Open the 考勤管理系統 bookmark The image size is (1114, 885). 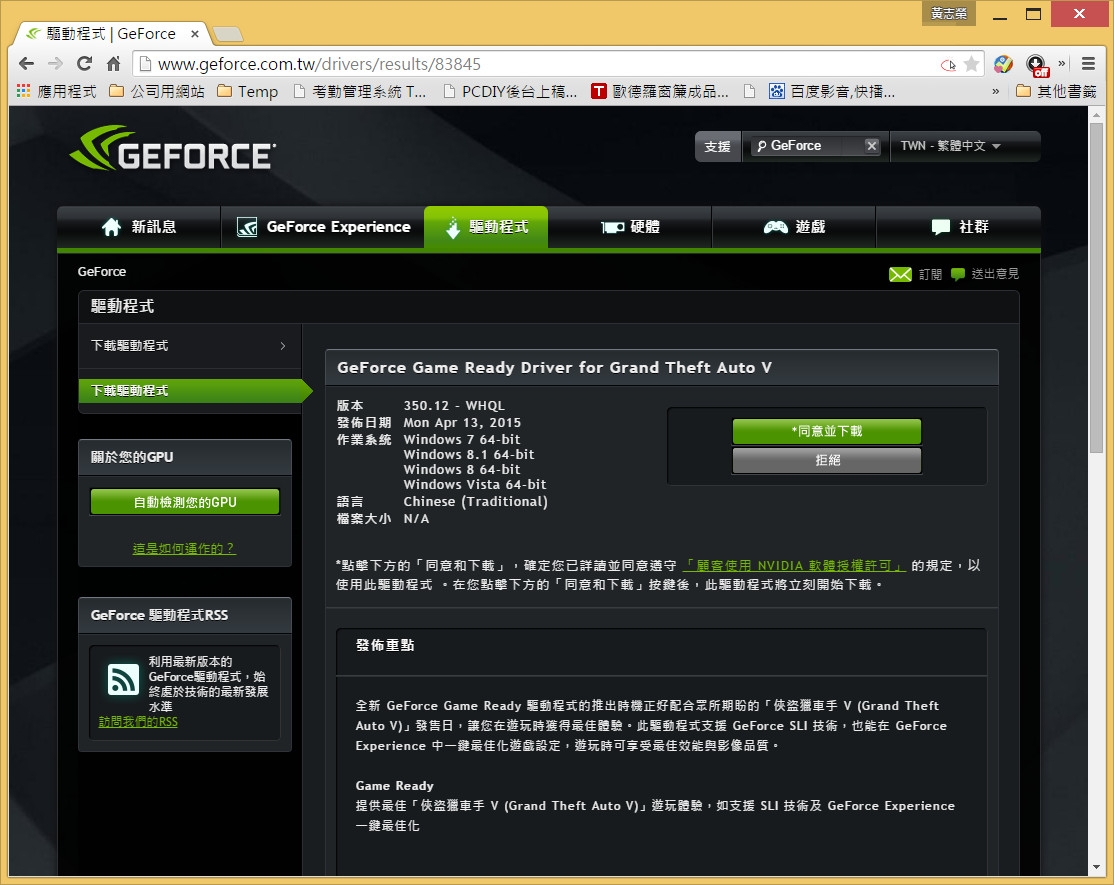tap(359, 92)
